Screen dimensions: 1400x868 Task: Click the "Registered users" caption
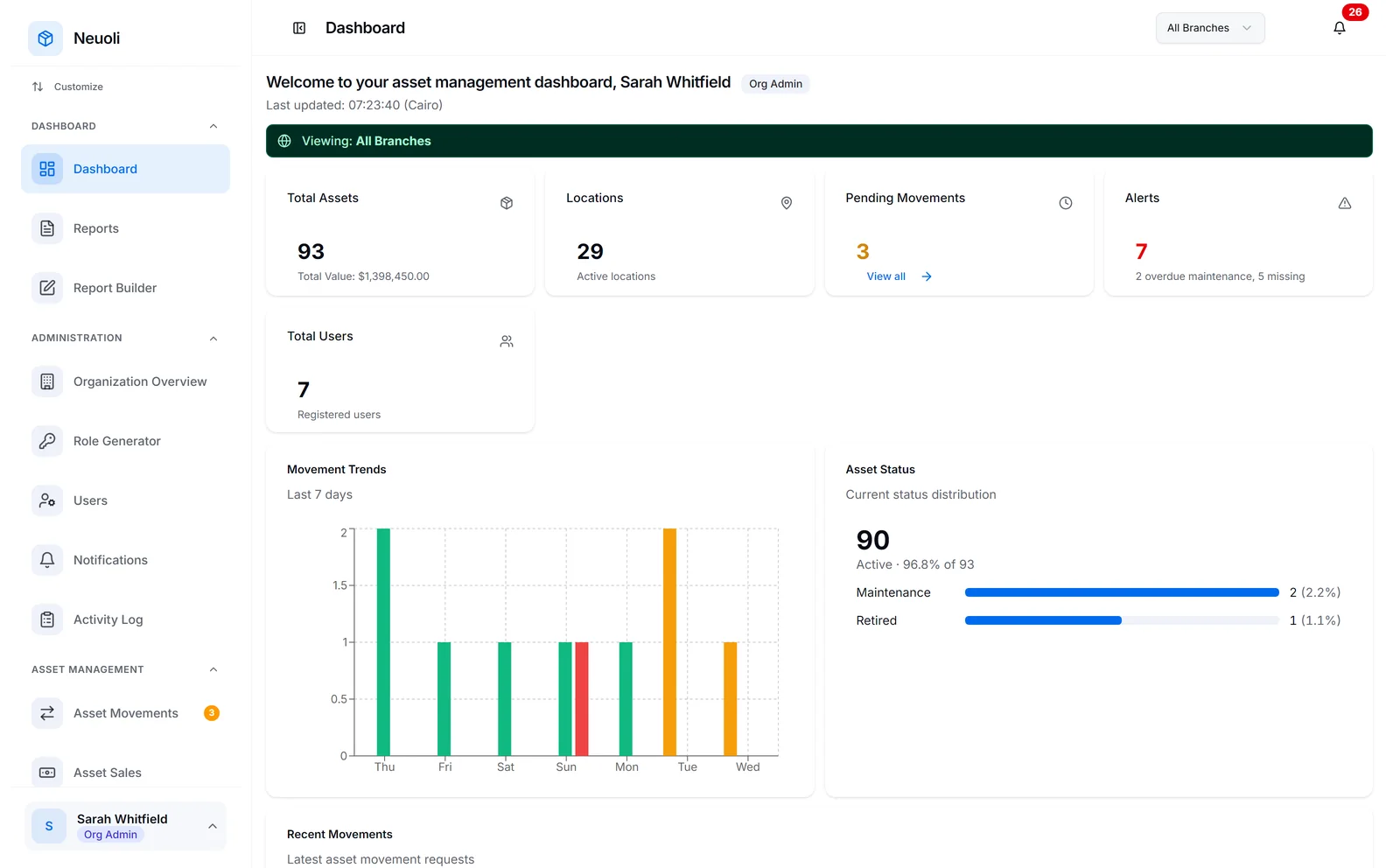(x=339, y=415)
